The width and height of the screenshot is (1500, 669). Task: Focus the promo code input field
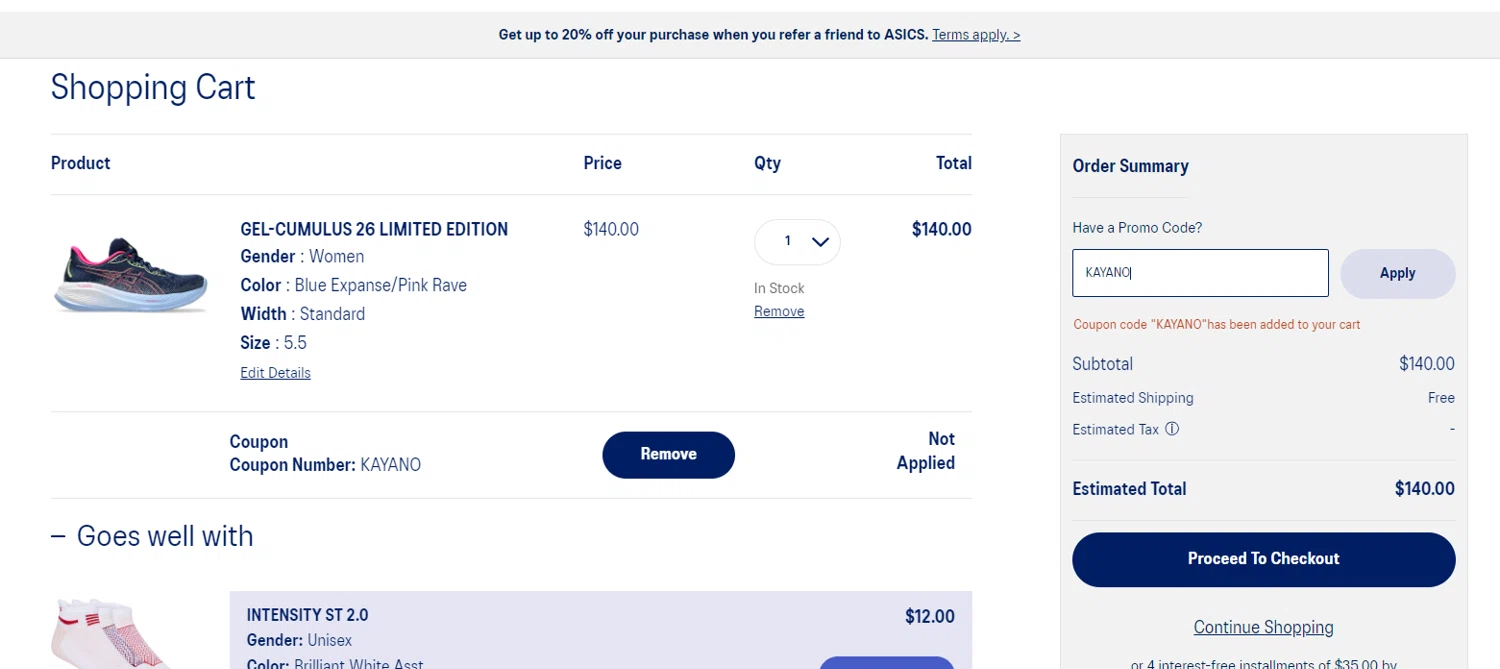coord(1200,273)
